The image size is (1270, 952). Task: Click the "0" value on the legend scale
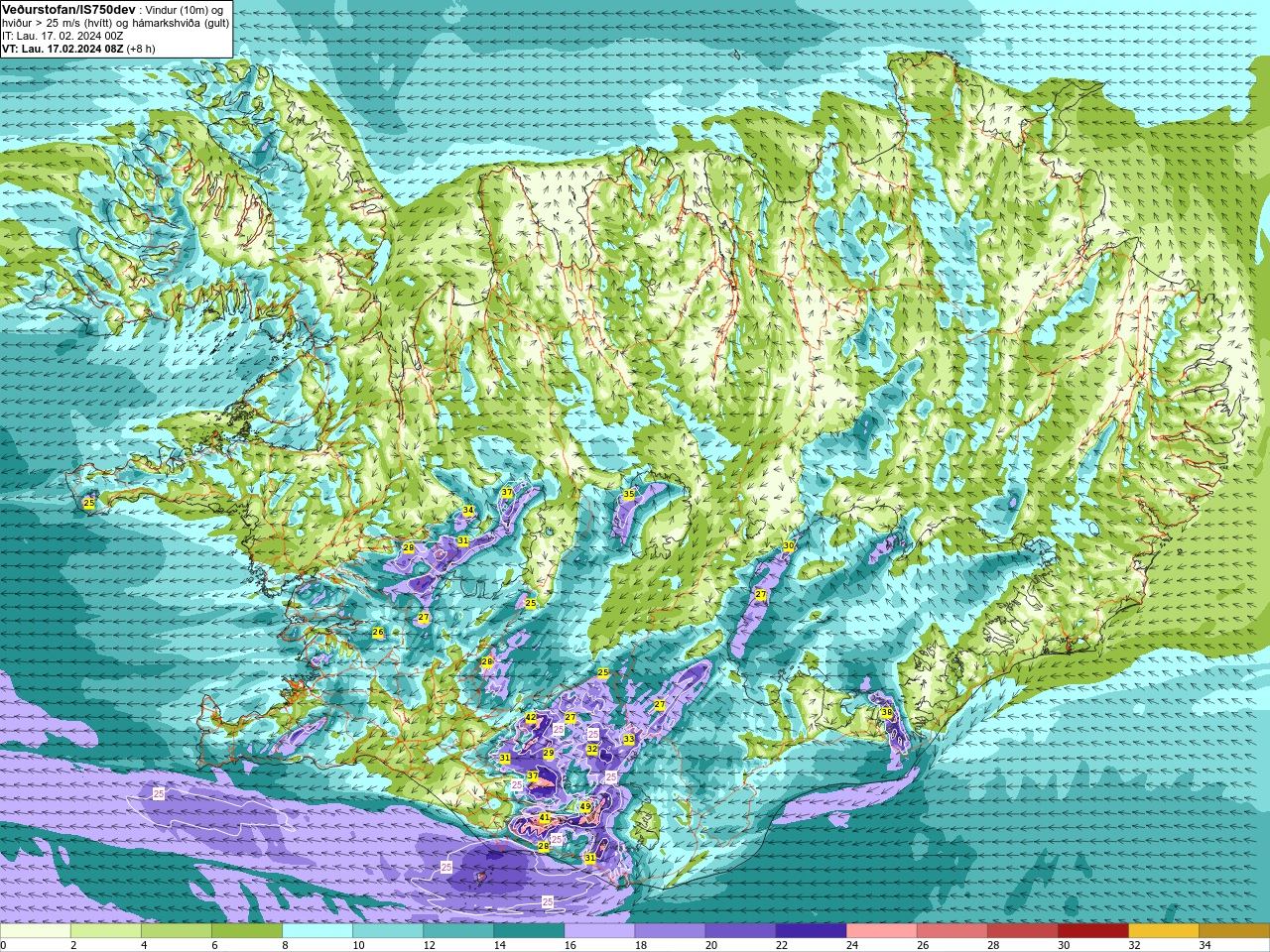tap(3, 945)
